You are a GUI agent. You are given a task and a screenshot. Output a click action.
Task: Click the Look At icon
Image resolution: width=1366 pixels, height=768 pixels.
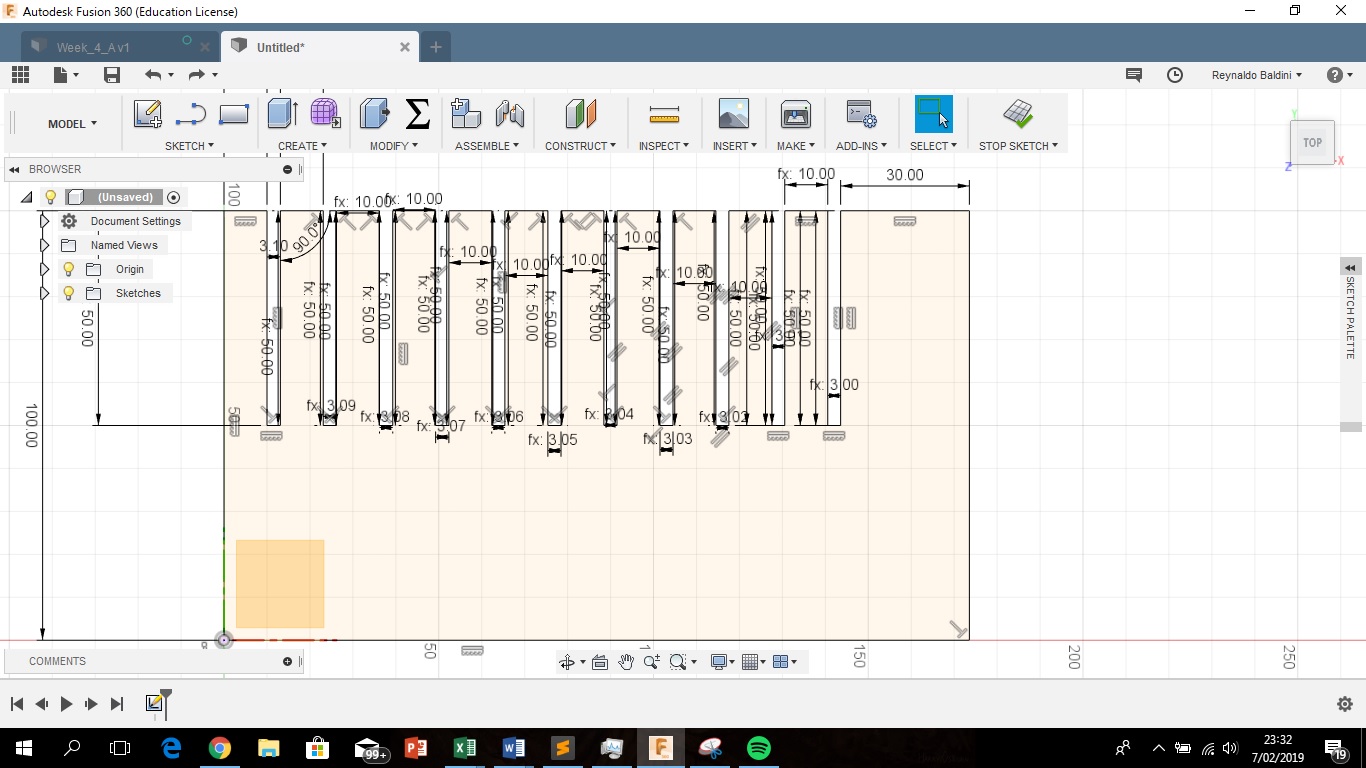click(600, 662)
